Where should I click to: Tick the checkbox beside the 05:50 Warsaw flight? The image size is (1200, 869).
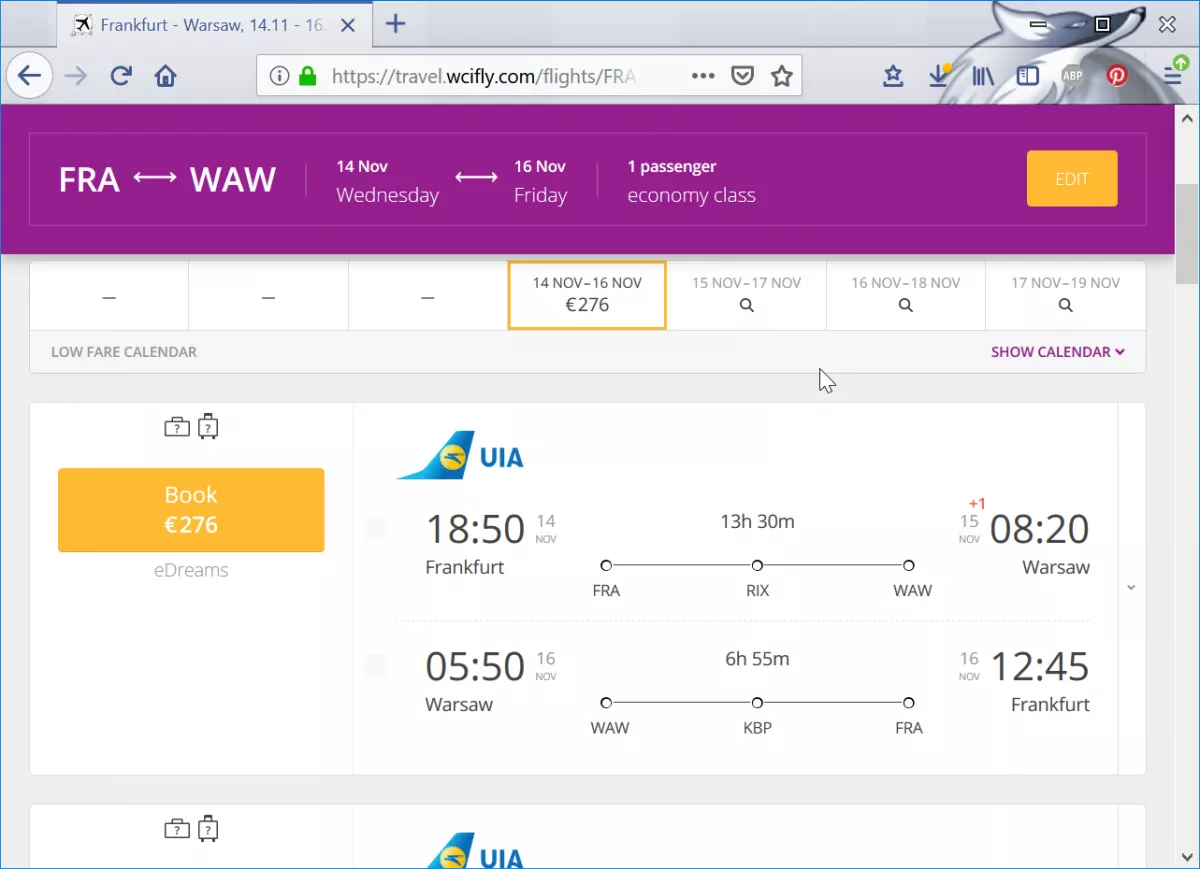[376, 665]
